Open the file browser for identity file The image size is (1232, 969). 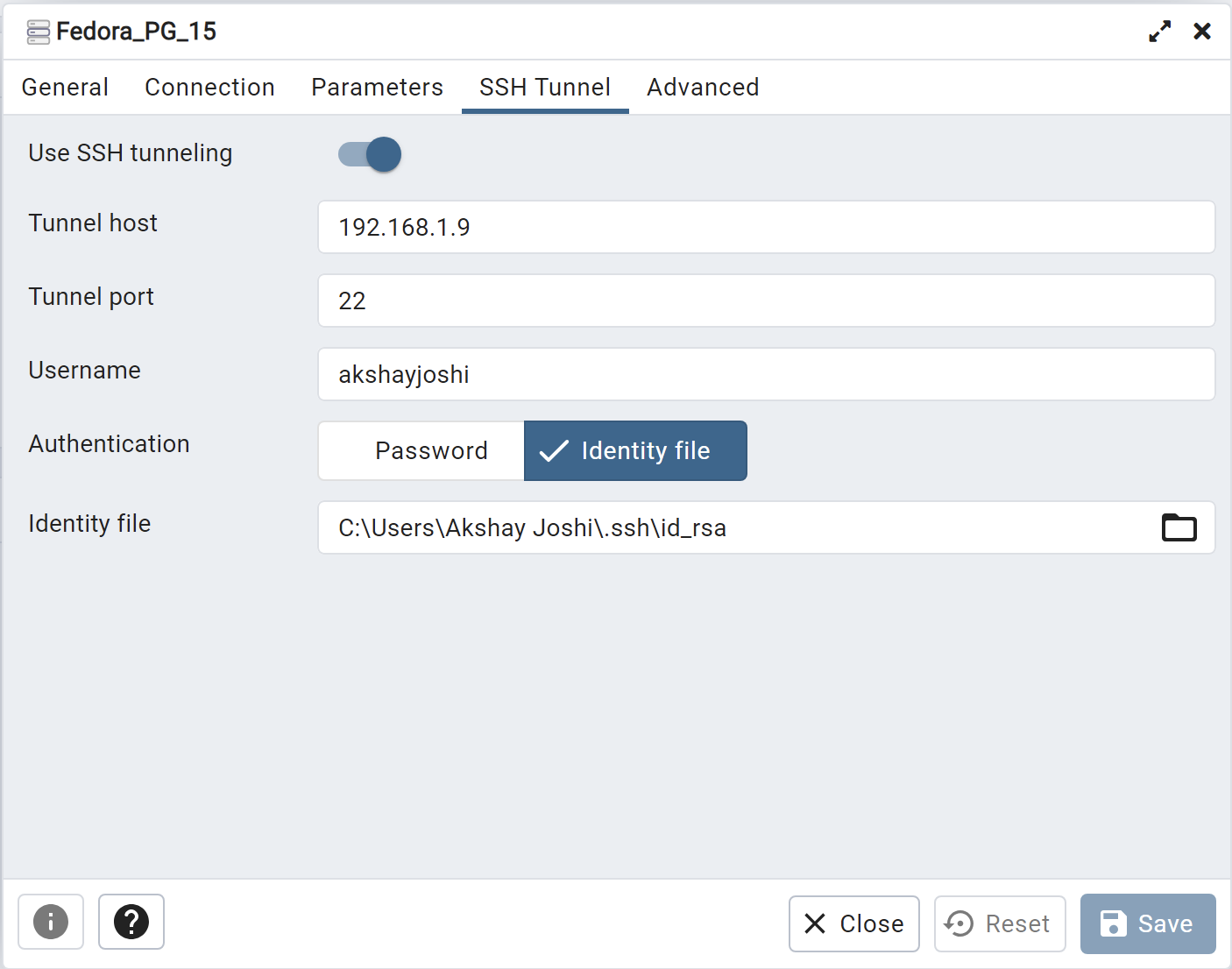[x=1179, y=527]
